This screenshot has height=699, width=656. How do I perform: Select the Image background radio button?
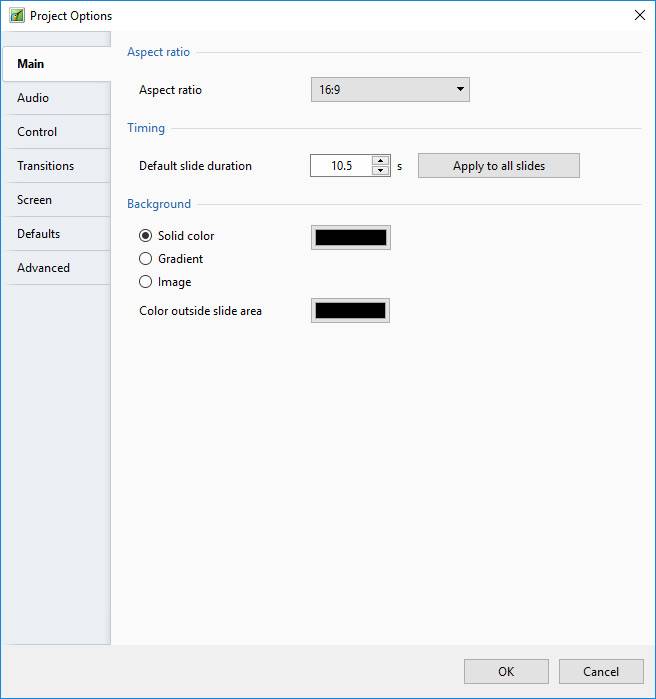(x=146, y=282)
